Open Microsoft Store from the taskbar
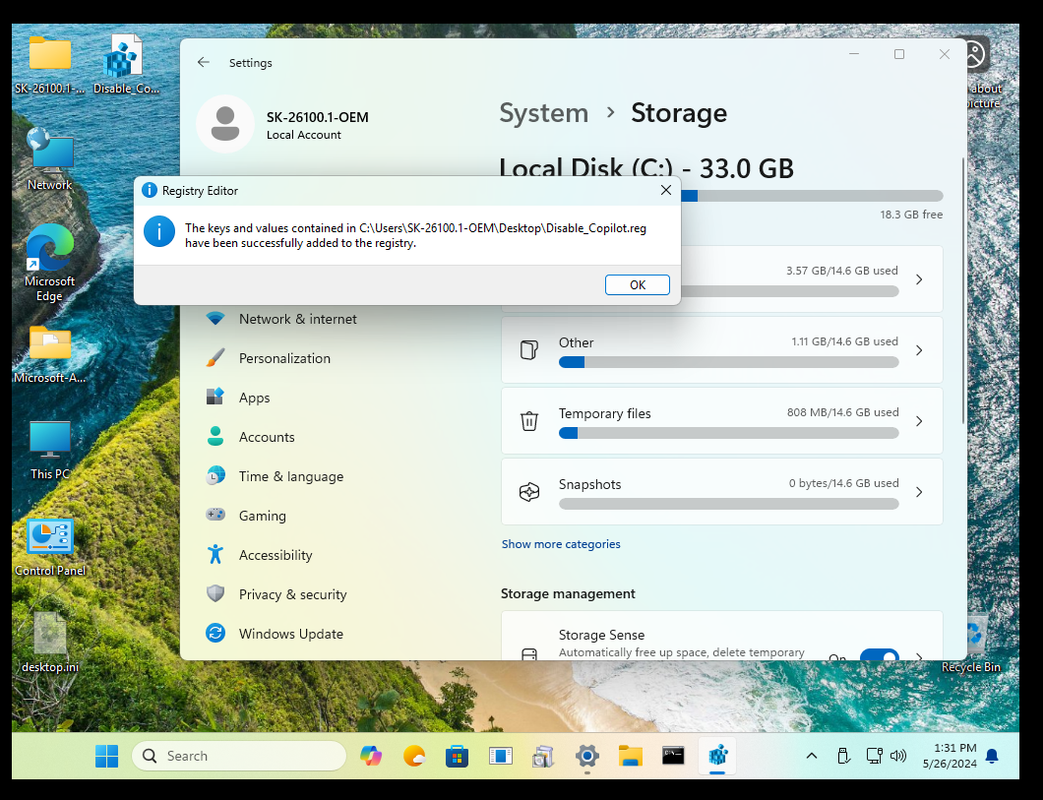 (457, 755)
